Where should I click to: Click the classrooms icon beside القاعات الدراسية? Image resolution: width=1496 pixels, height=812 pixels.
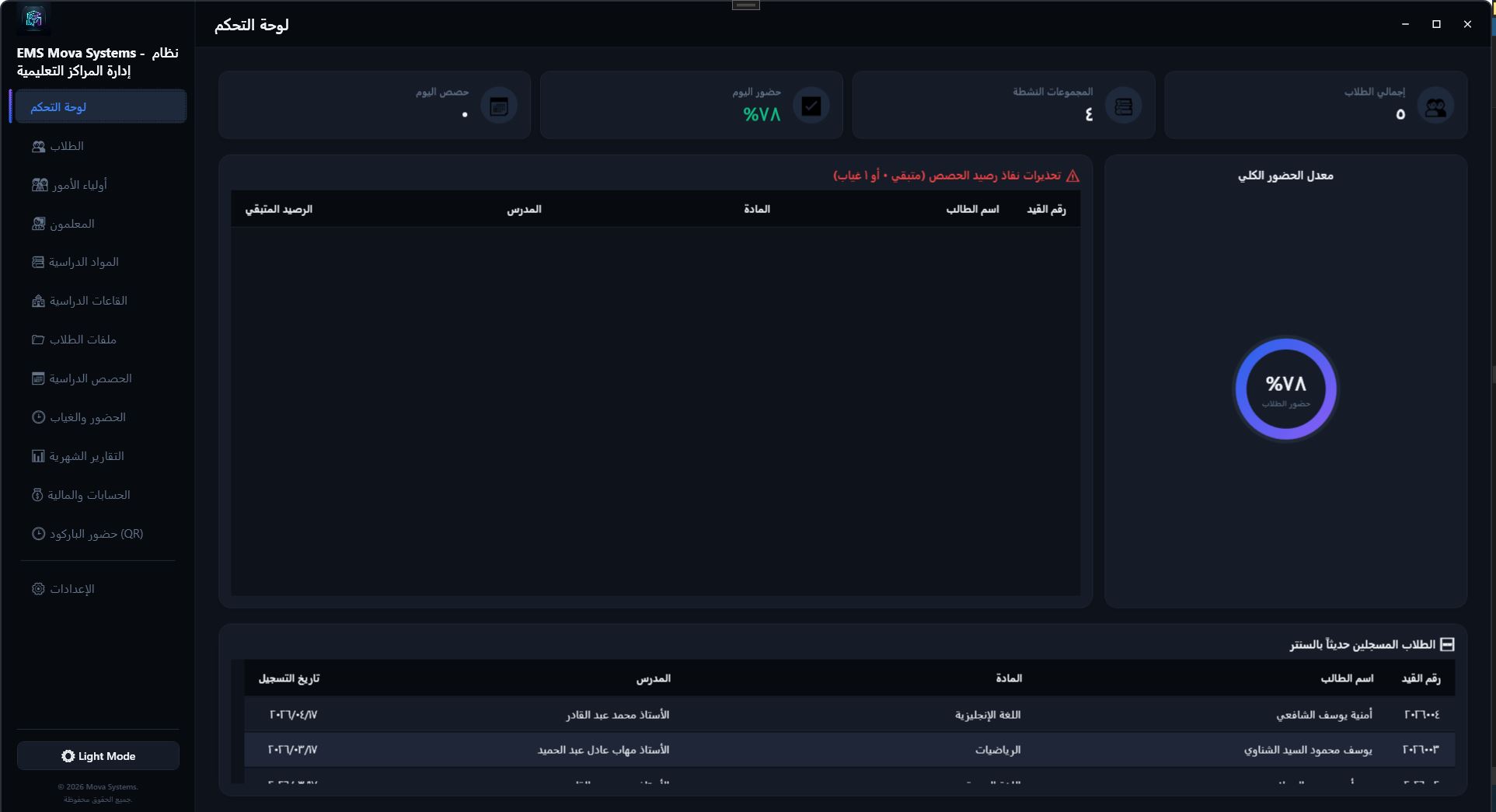[38, 301]
